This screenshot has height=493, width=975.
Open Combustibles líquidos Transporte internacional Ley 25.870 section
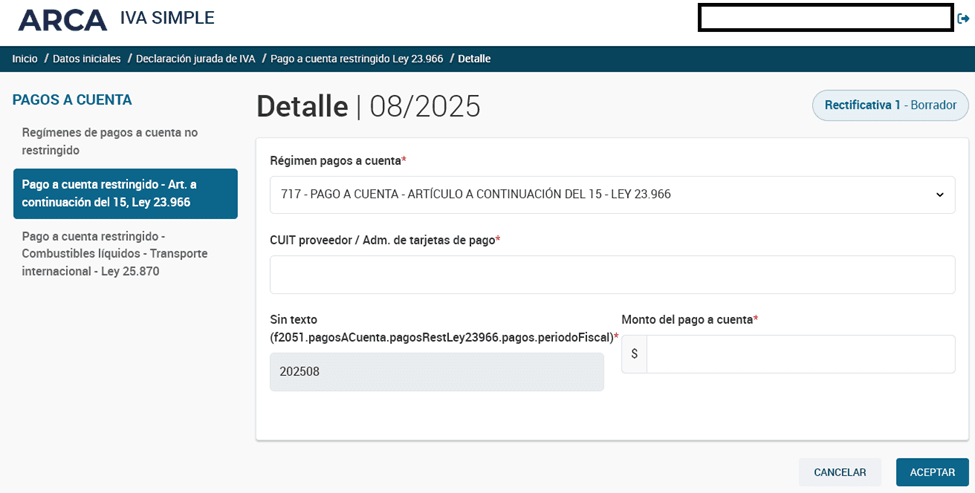[115, 253]
